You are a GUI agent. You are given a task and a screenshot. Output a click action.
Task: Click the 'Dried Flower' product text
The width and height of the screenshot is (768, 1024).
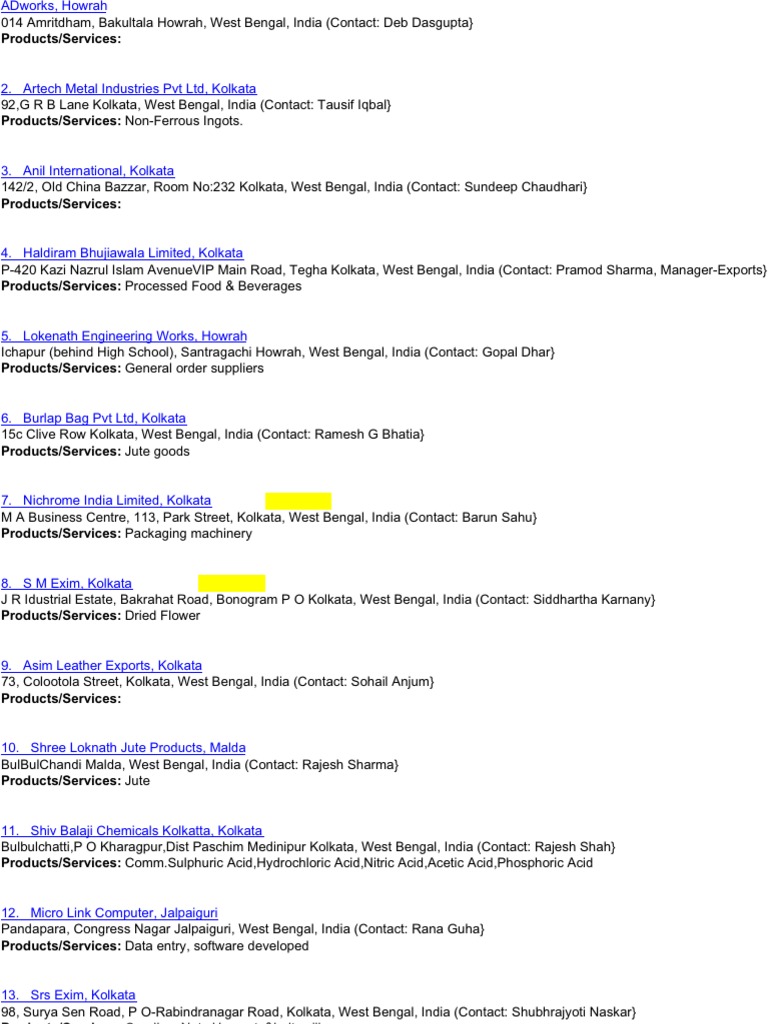pyautogui.click(x=162, y=616)
